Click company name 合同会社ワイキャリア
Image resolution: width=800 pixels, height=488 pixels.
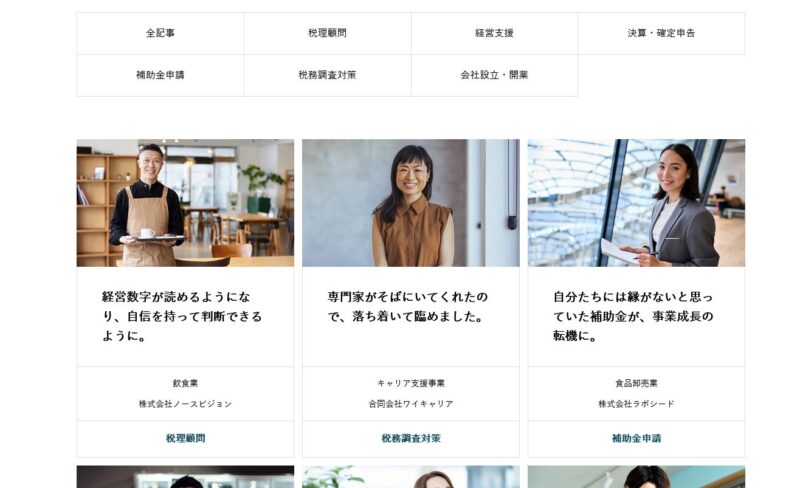click(411, 404)
